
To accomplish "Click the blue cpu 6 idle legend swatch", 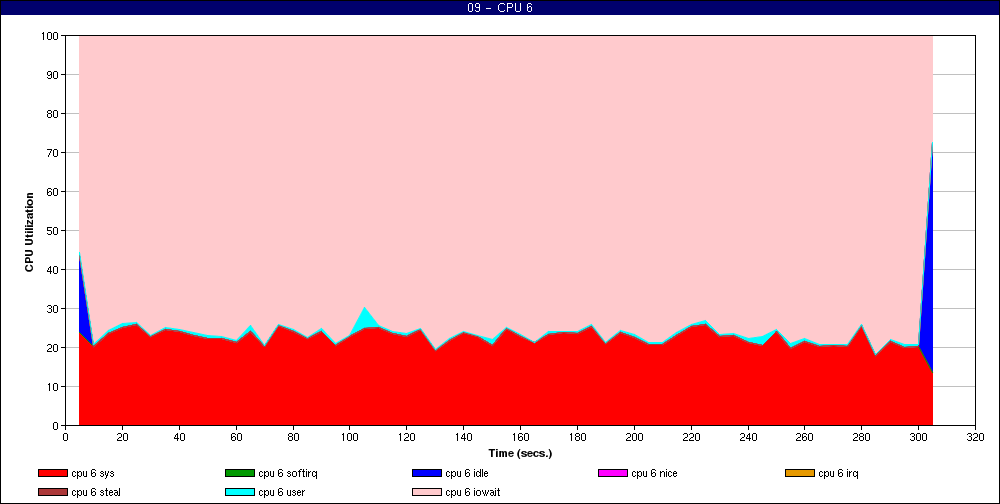I will 427,473.
